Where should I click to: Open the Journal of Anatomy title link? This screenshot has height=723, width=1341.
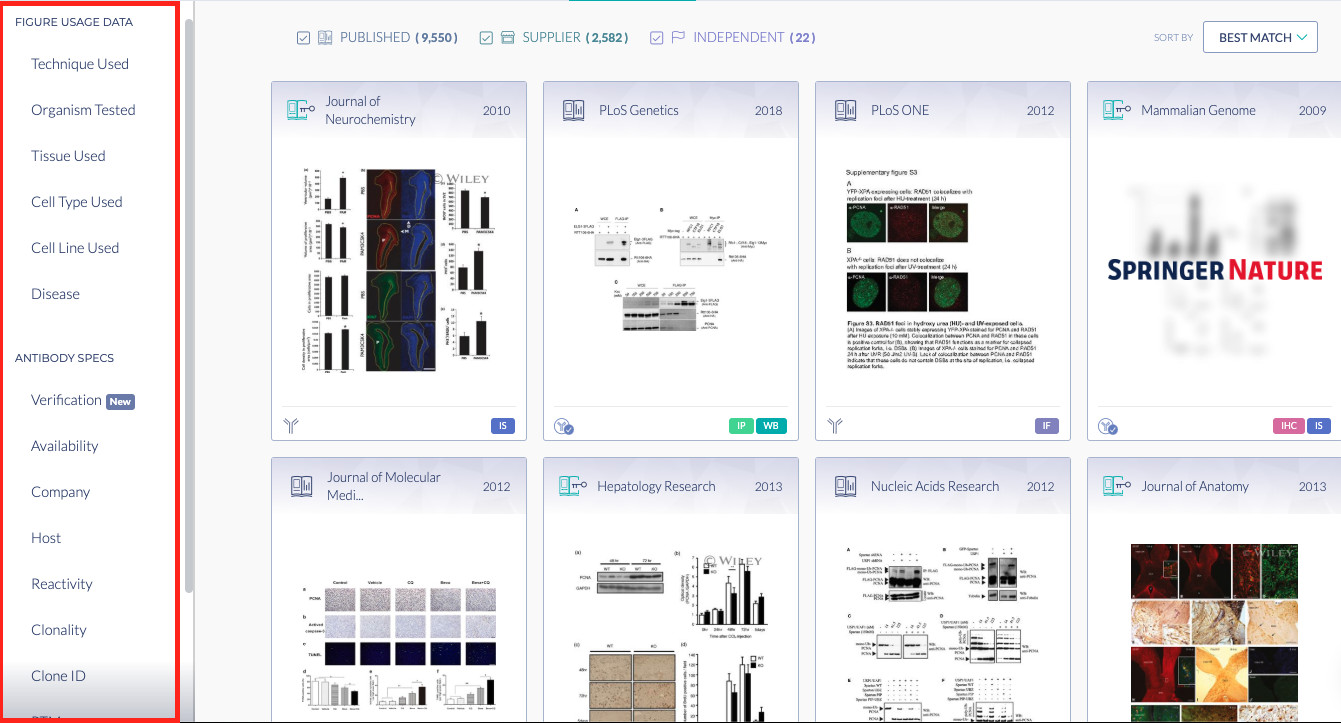pos(1195,486)
